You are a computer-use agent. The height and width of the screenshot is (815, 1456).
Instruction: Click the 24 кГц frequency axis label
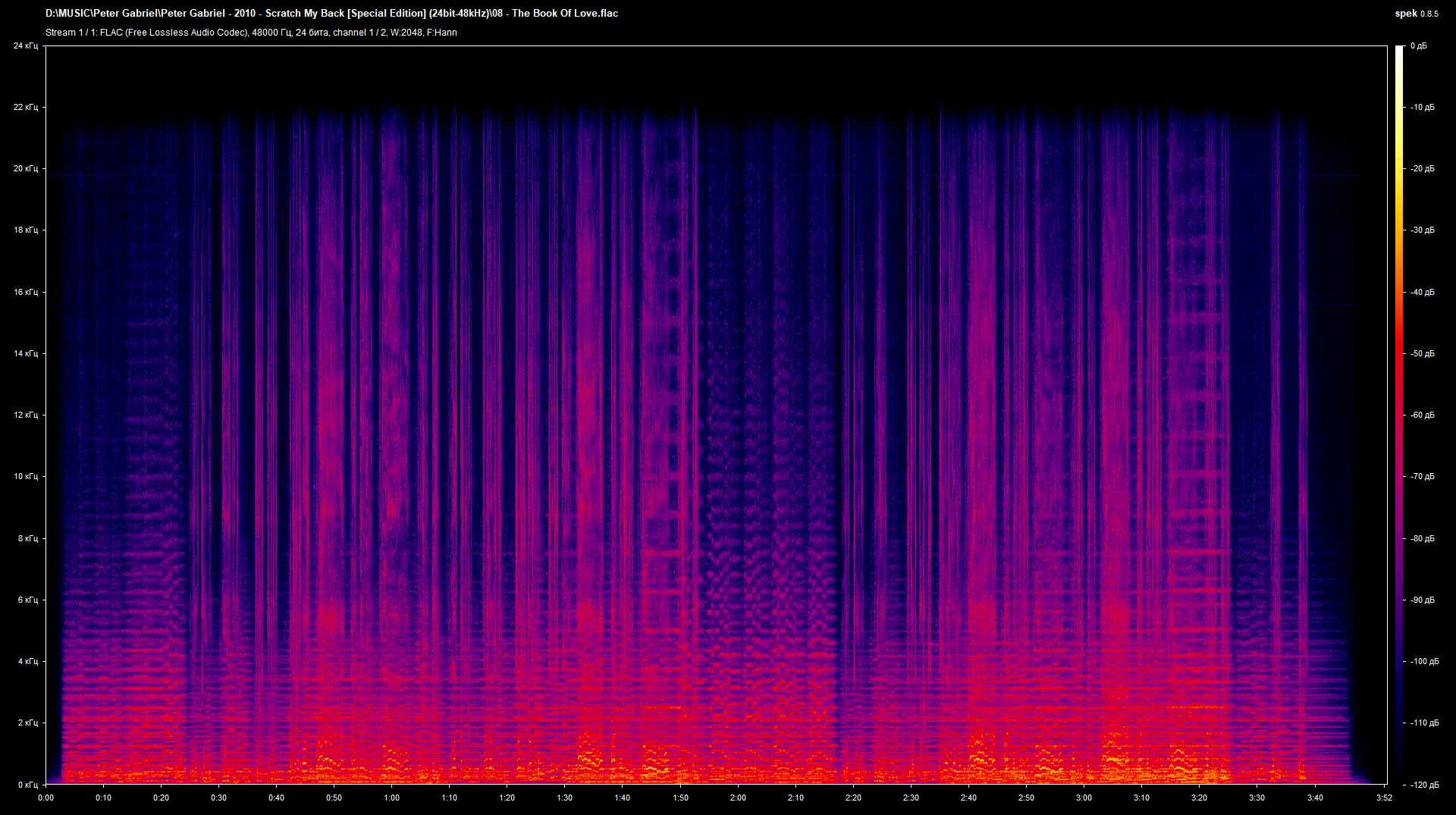[25, 46]
